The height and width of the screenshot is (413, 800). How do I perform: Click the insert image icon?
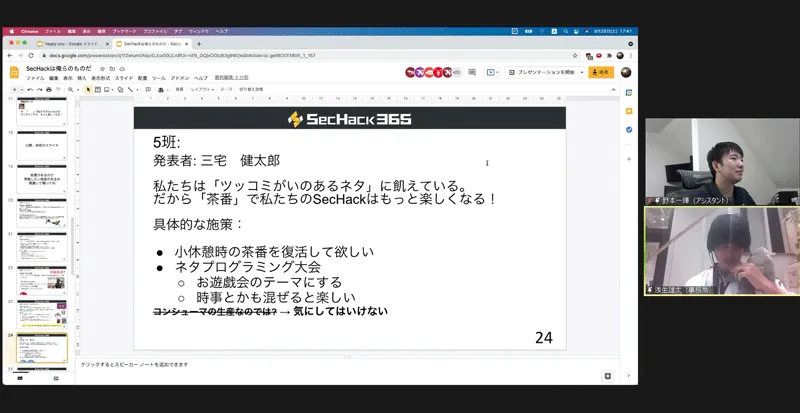[x=106, y=89]
